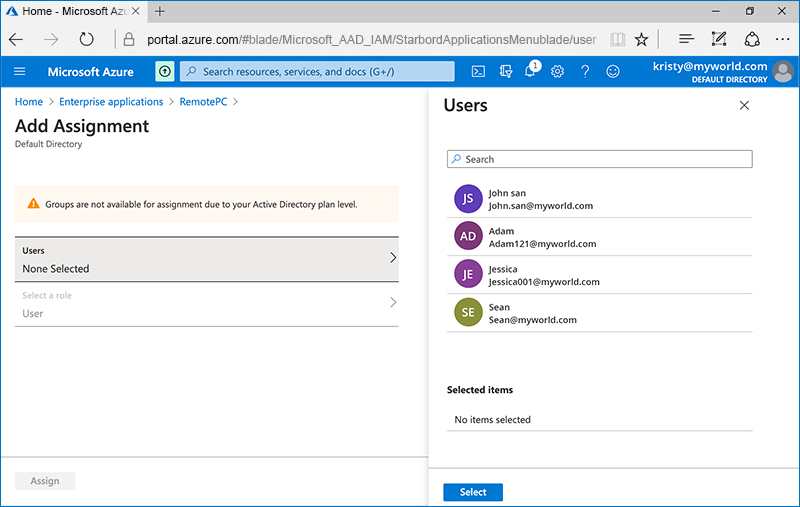Expand the Select a role row
This screenshot has width=800, height=507.
[207, 304]
